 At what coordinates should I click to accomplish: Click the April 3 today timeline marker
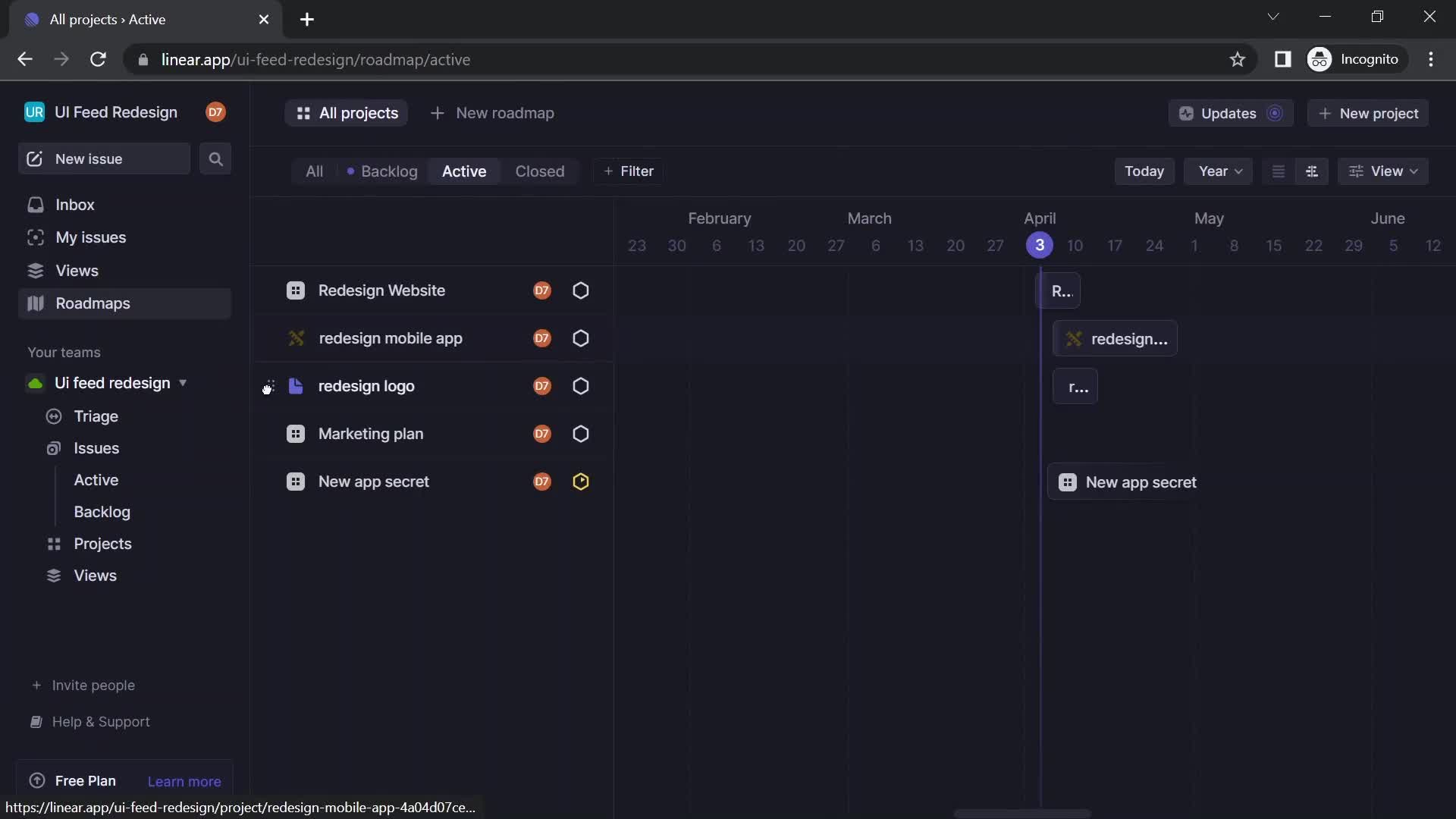(1038, 245)
